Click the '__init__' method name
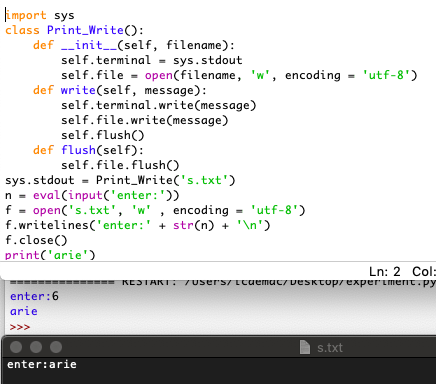 pos(89,45)
